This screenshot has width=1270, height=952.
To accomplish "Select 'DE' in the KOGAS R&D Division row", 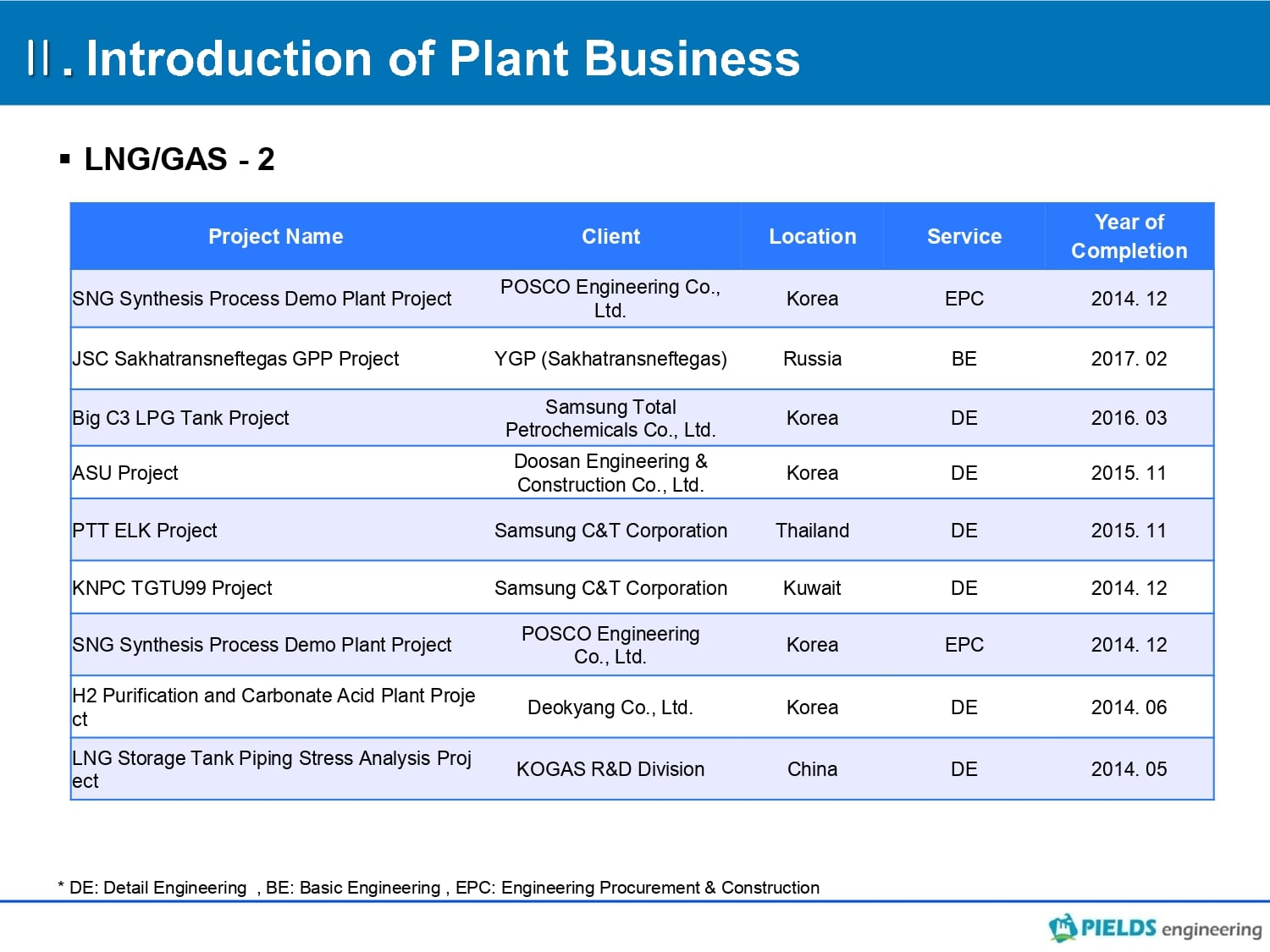I will [x=964, y=769].
